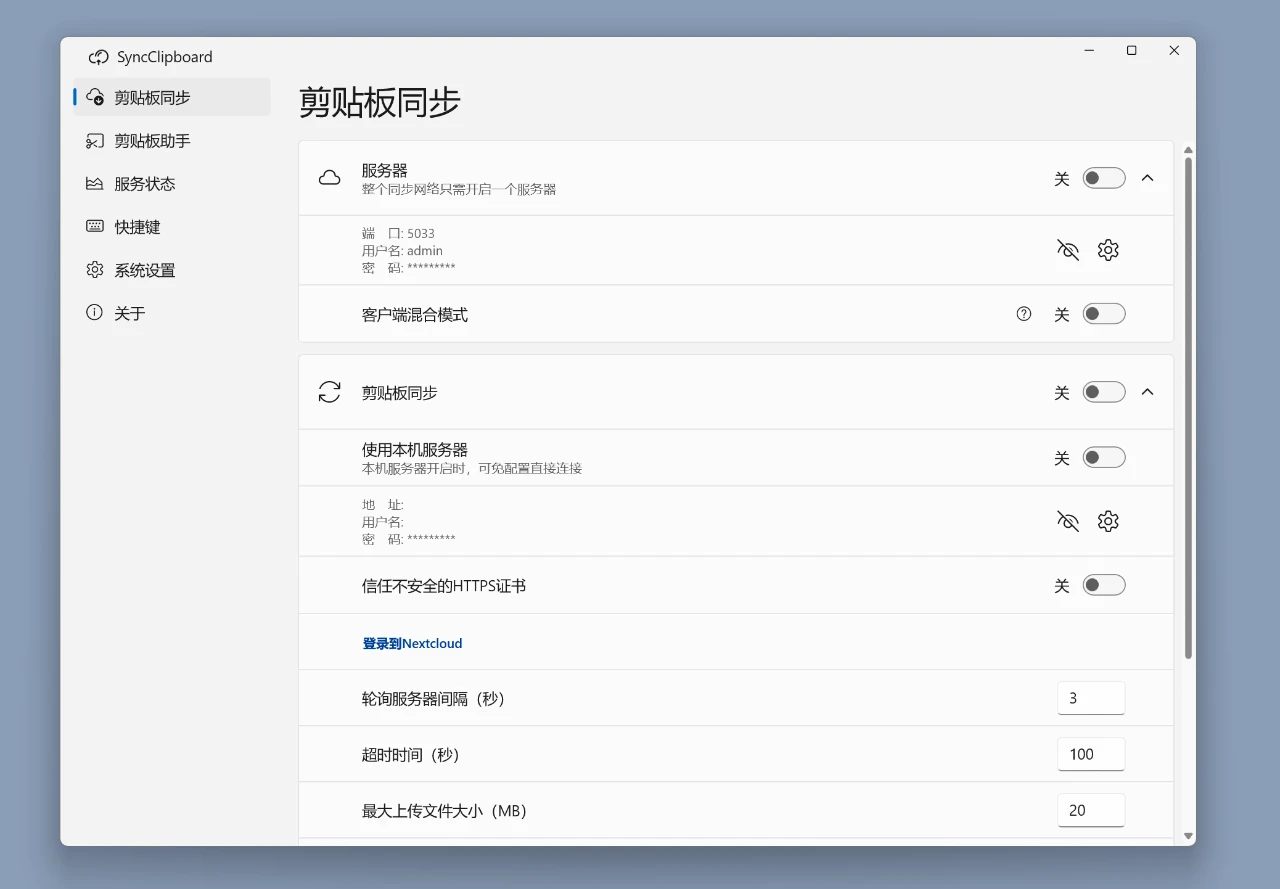
Task: Click the 超时时间 input showing 100
Action: [1091, 754]
